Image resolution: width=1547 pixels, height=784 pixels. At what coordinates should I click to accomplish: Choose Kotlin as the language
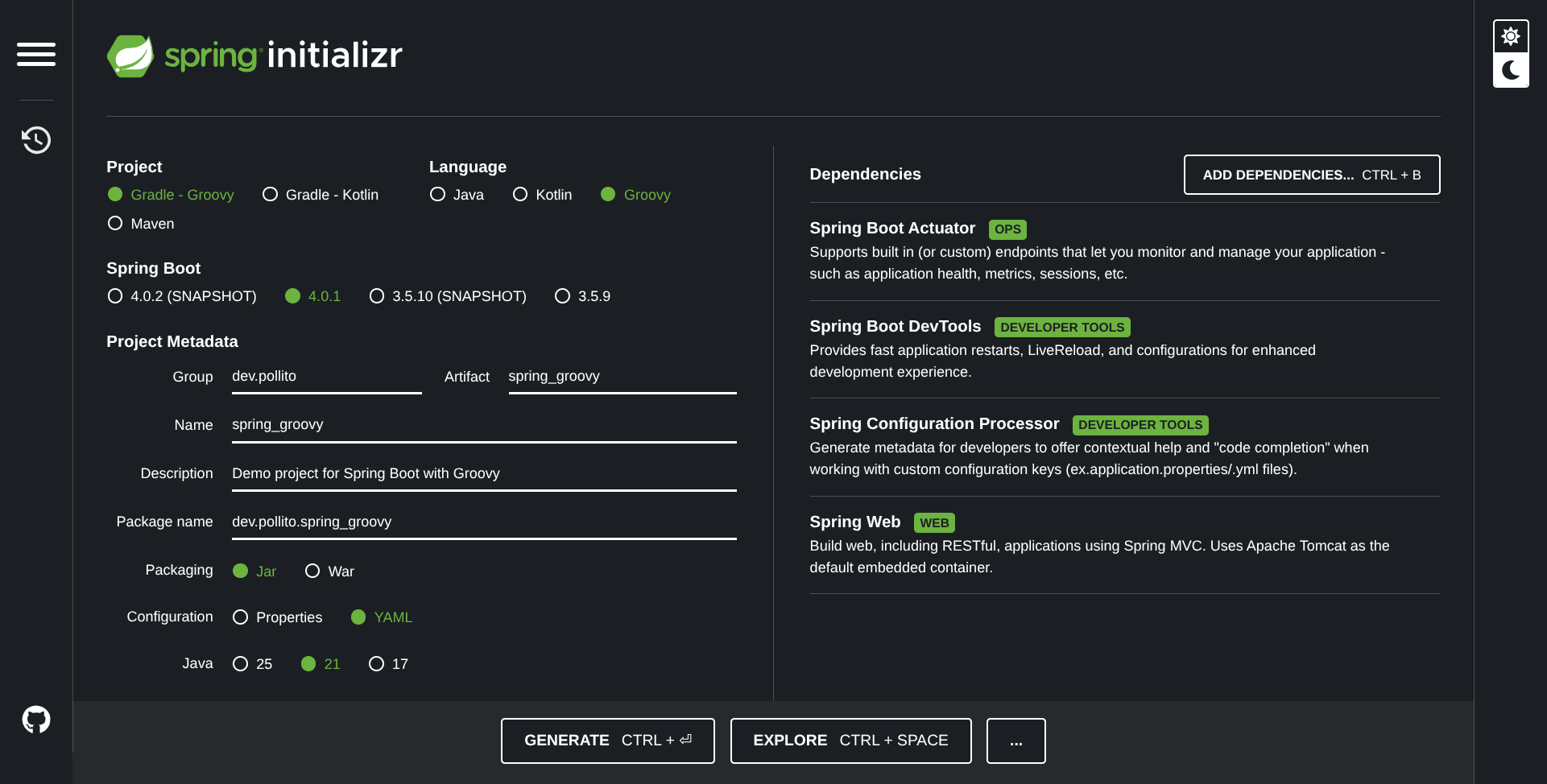(x=520, y=195)
